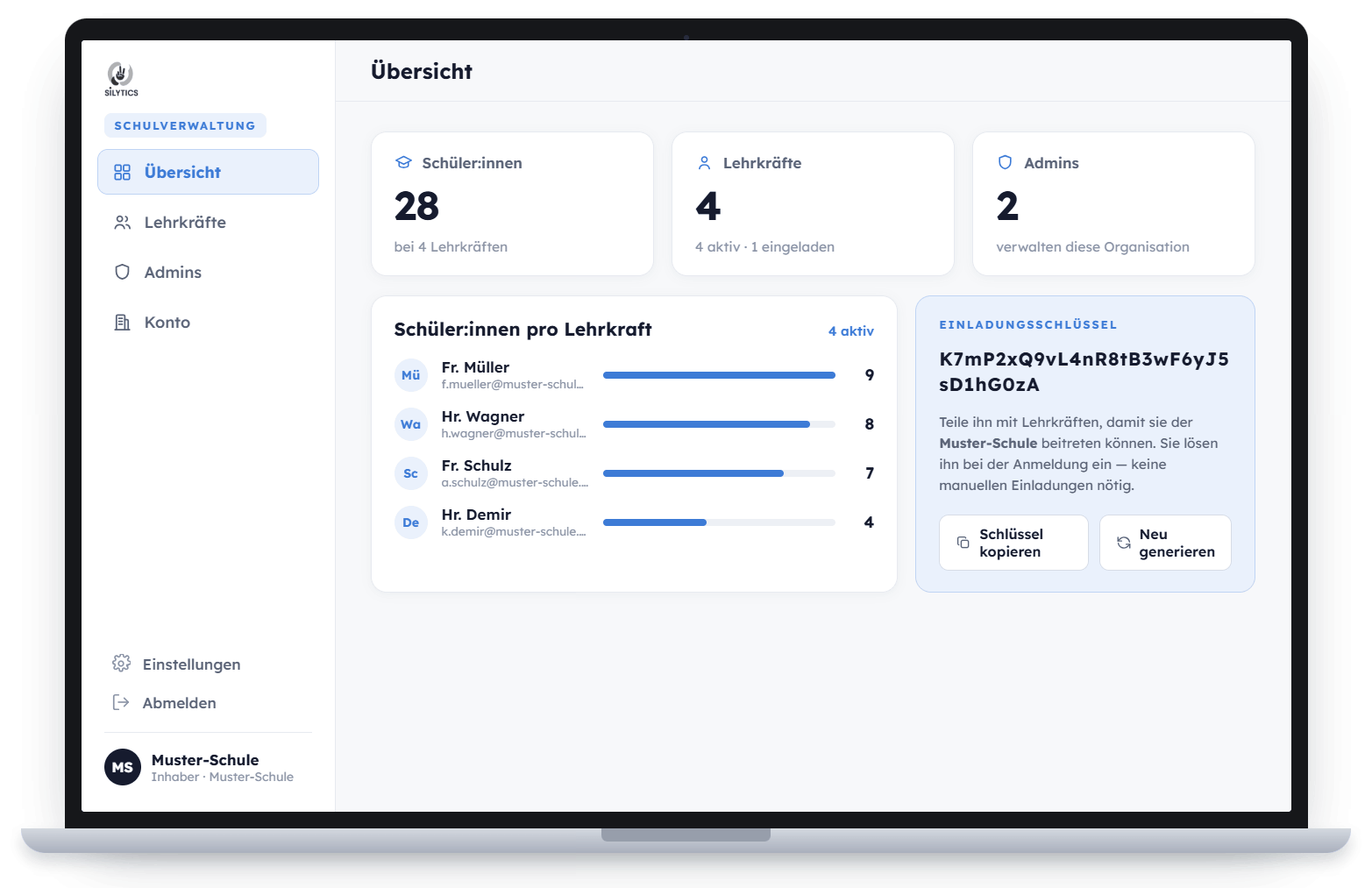
Task: Click email f.mueller@muster-schul…
Action: pos(513,384)
